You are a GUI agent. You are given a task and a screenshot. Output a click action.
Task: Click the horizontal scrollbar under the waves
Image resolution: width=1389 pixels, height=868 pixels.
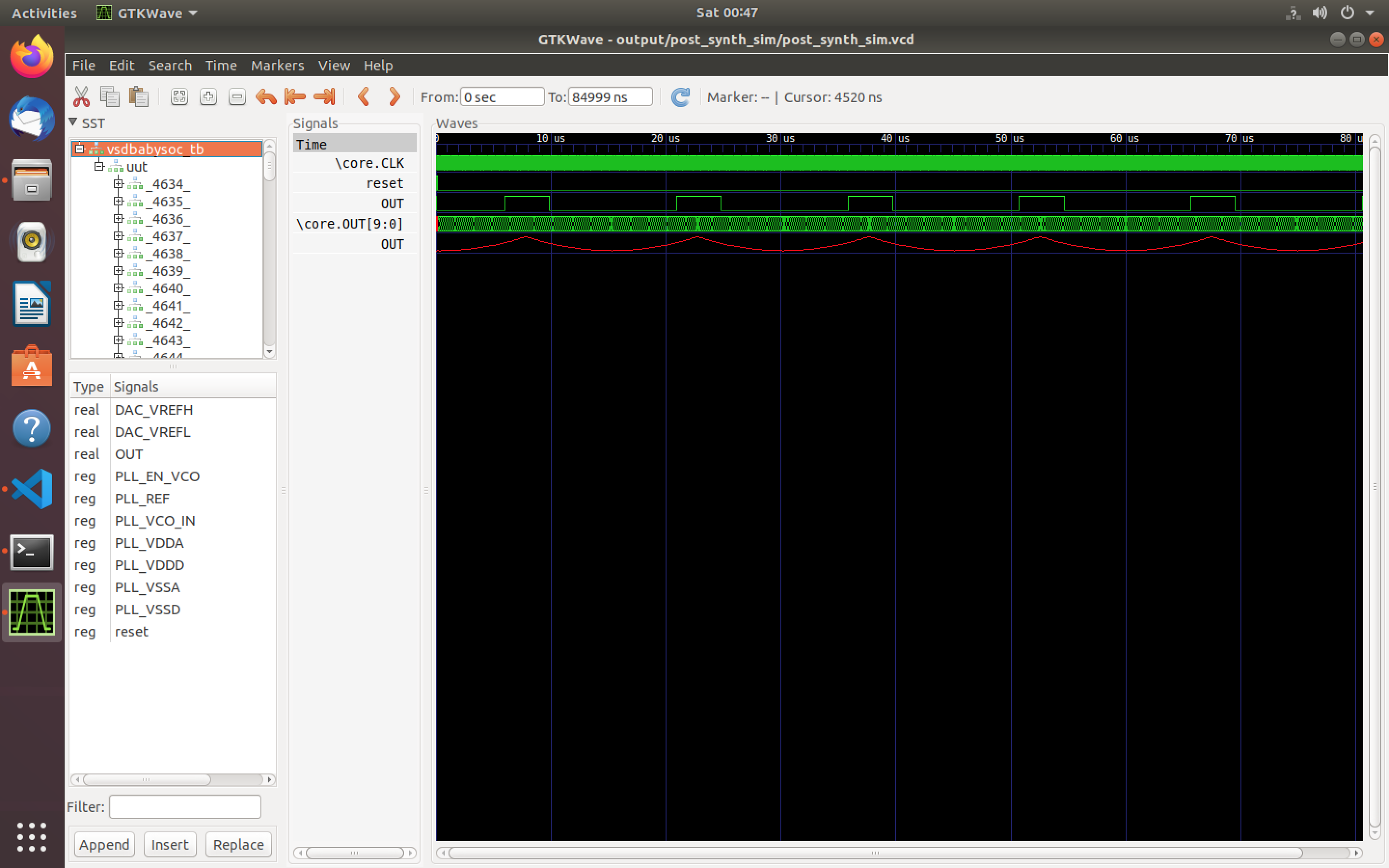point(875,853)
